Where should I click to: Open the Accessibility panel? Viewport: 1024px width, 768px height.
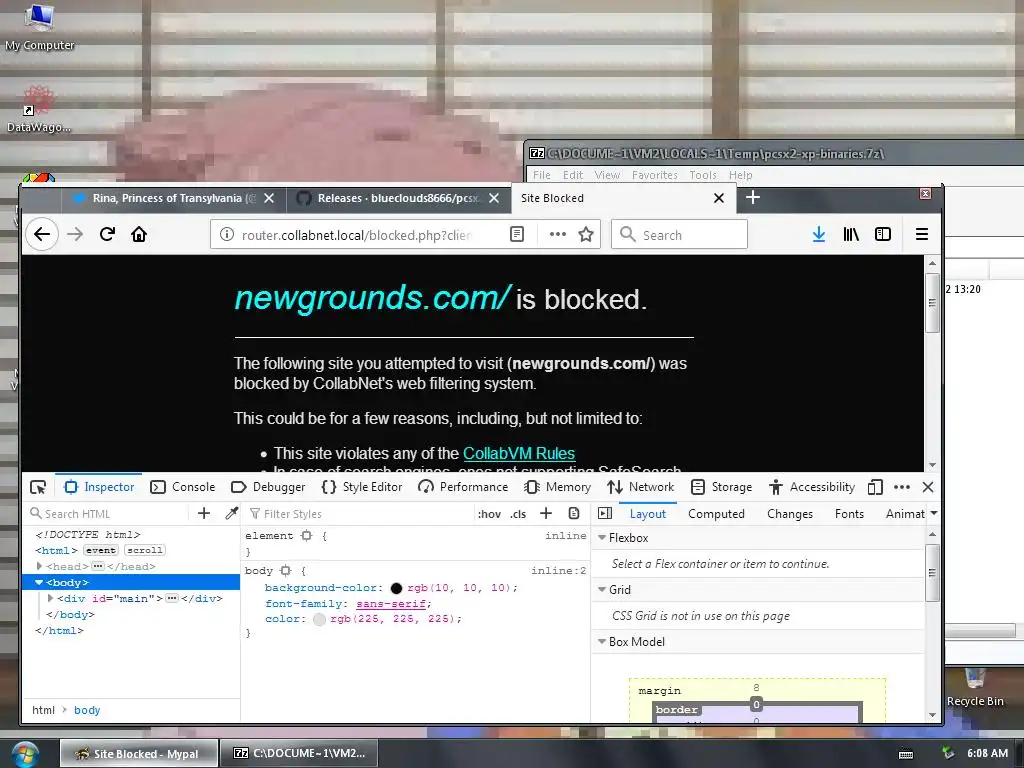click(812, 487)
